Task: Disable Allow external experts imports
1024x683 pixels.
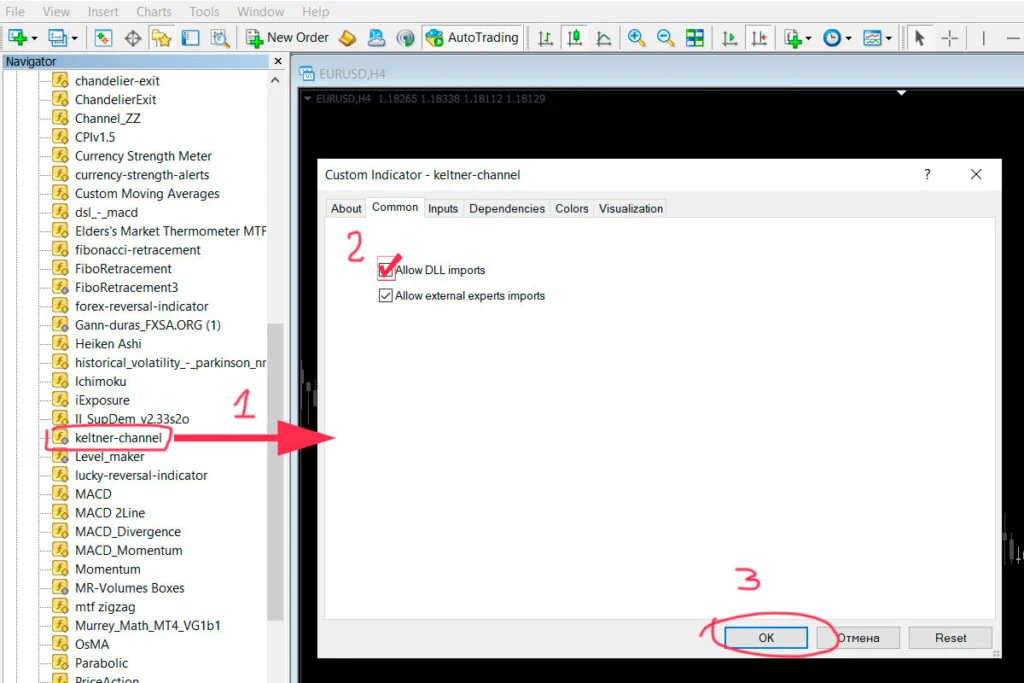Action: [387, 295]
